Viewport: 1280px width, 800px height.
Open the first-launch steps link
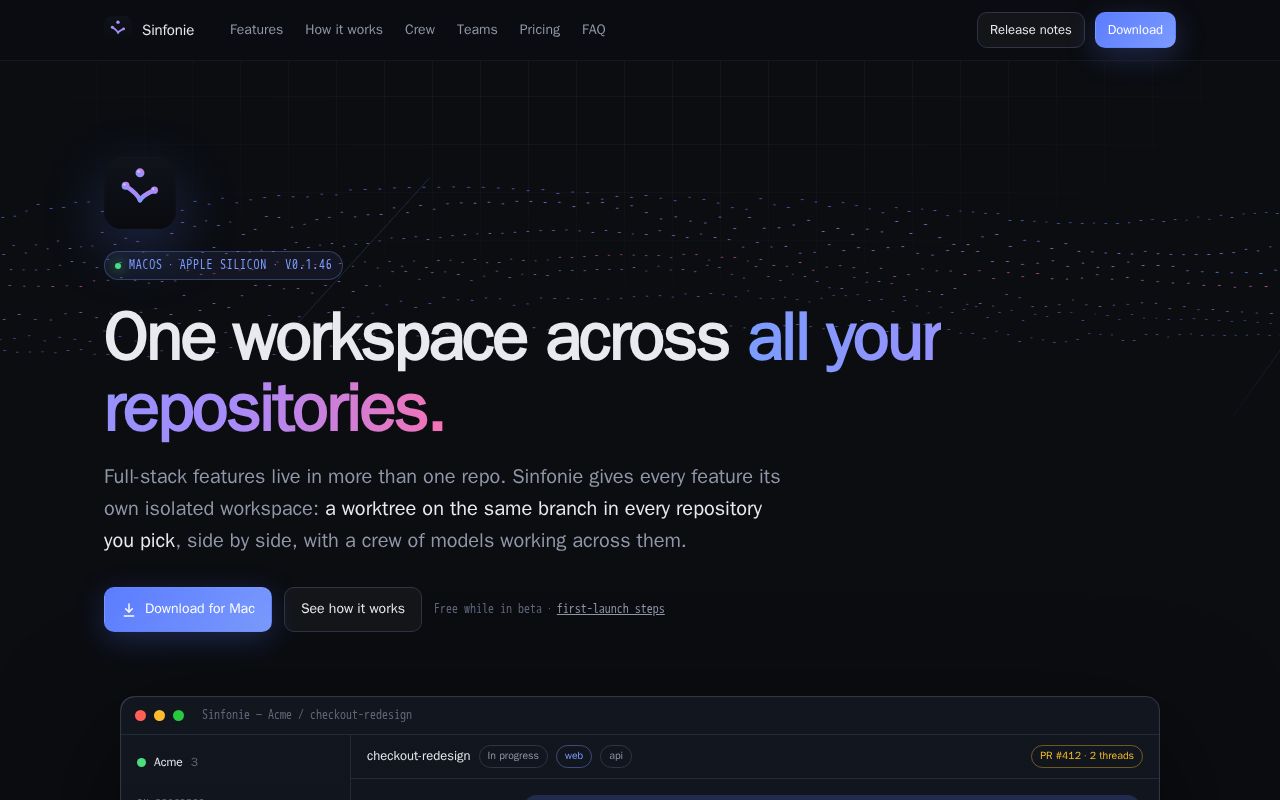point(611,609)
